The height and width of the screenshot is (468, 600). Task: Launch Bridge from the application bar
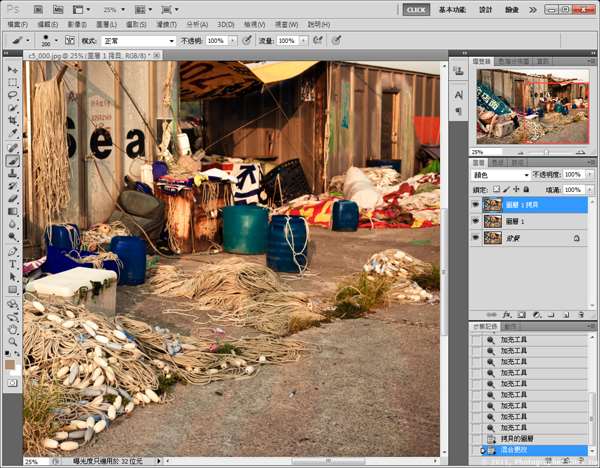pos(38,10)
